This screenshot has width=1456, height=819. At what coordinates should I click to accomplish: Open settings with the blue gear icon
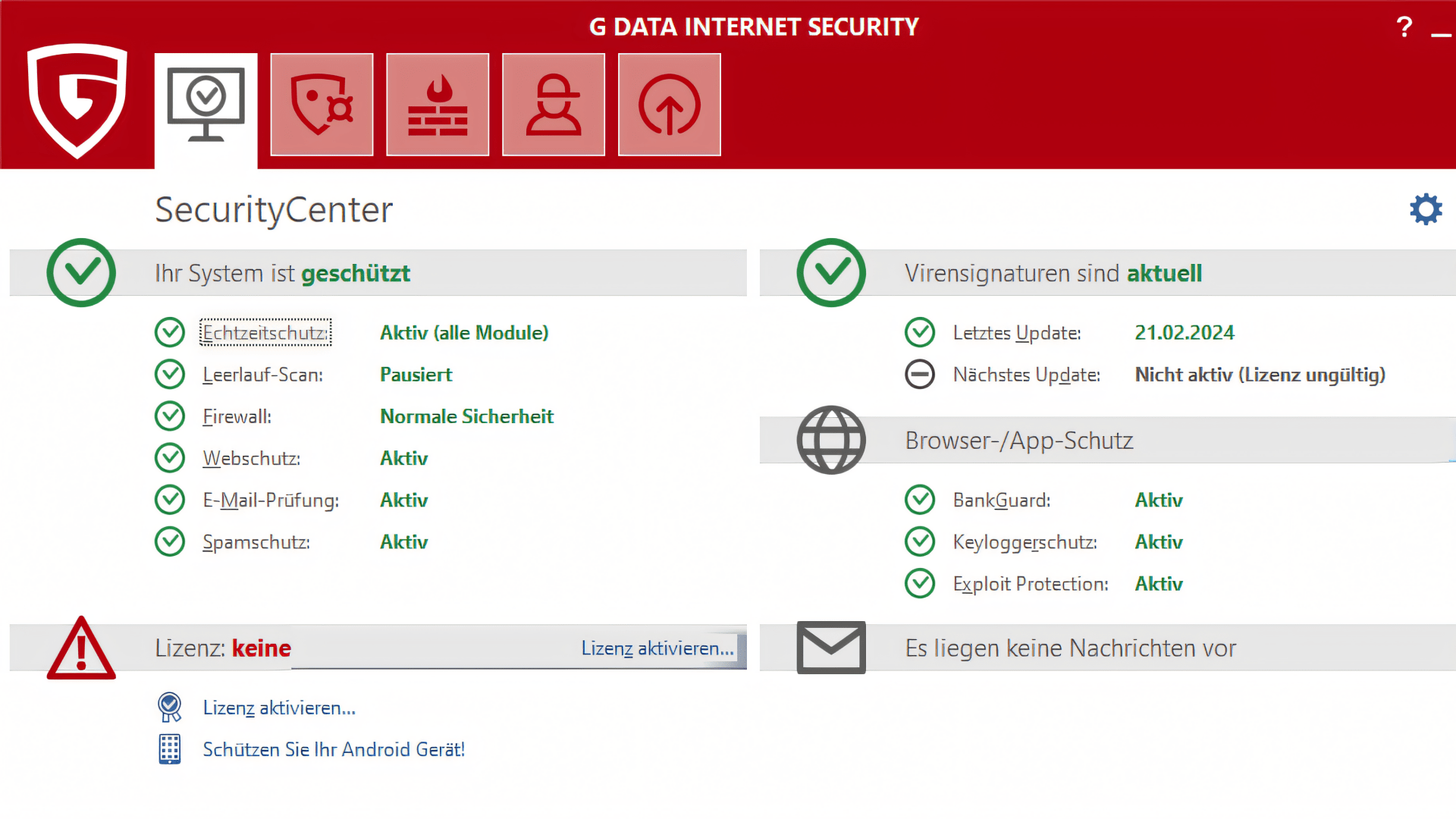[1426, 209]
